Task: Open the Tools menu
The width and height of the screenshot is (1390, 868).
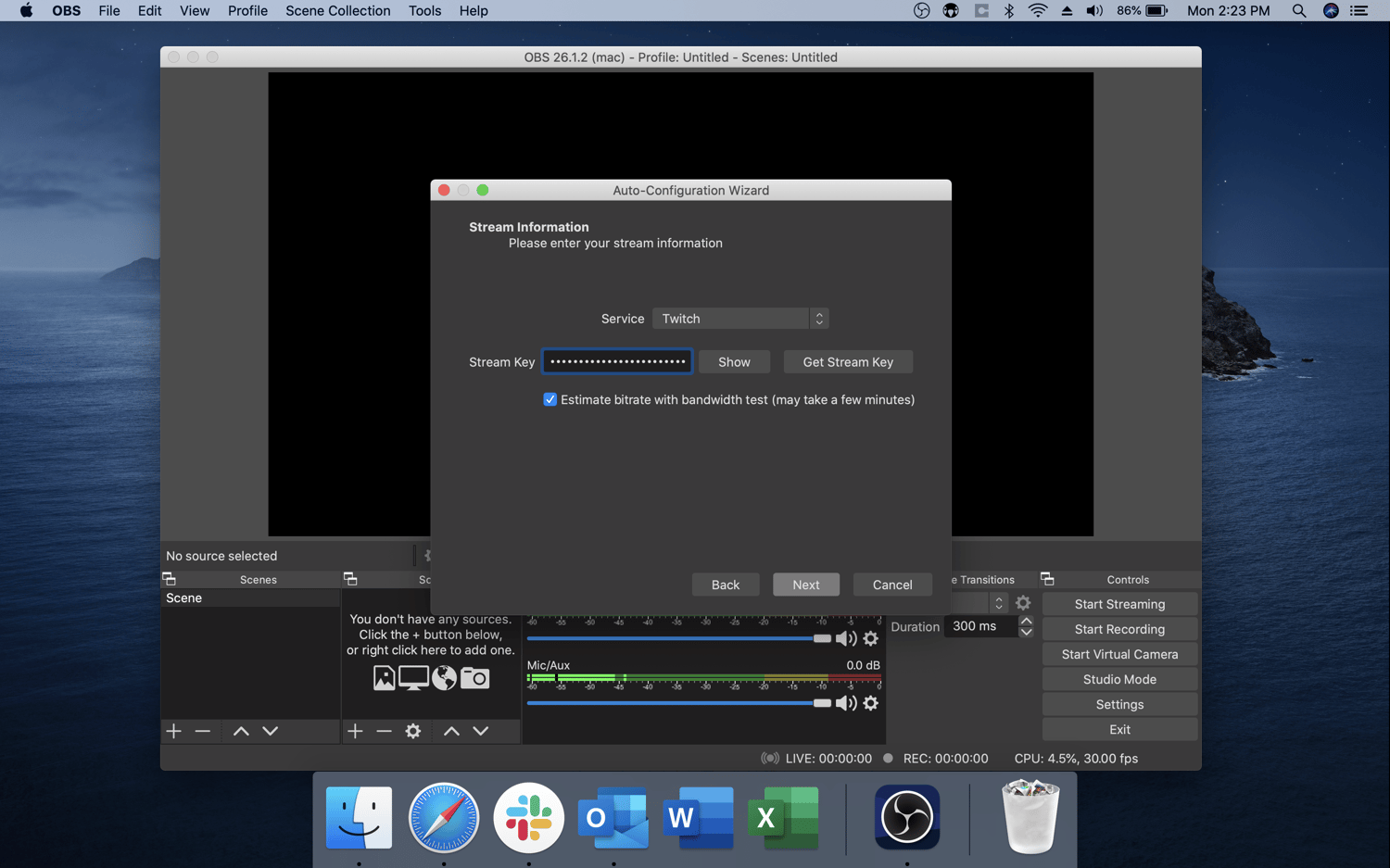Action: coord(424,10)
